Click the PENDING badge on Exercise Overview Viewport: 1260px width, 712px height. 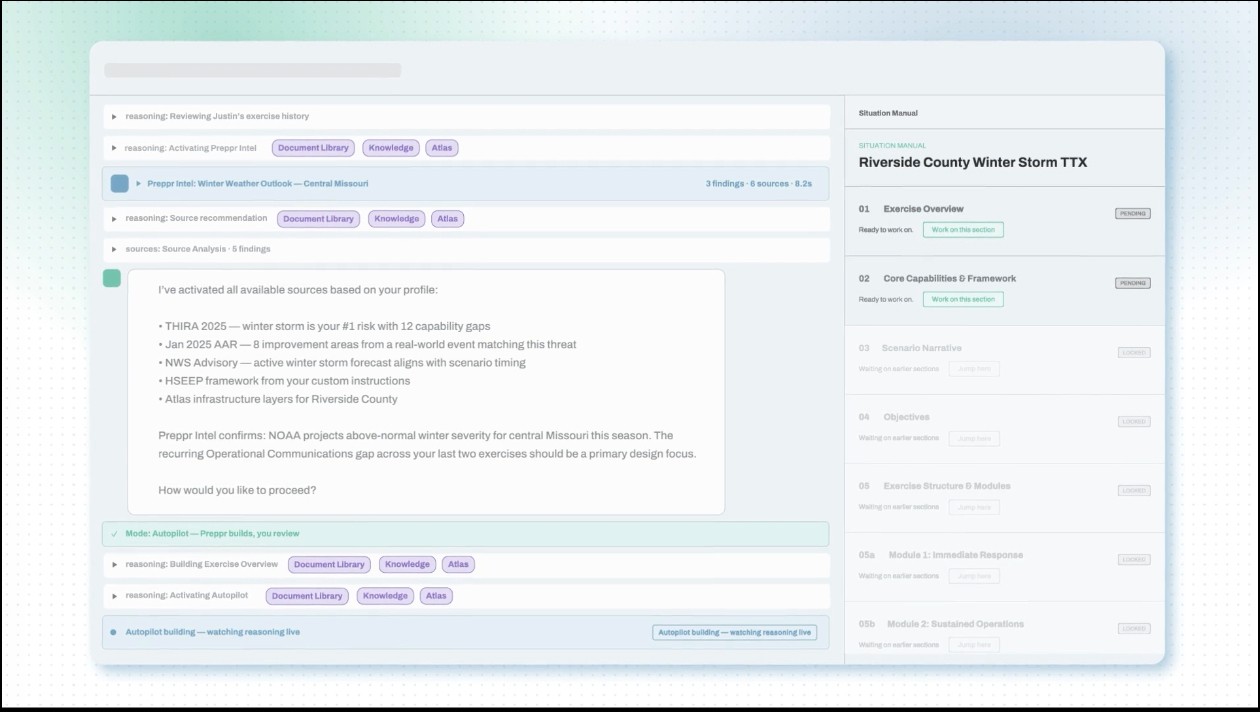click(1133, 214)
